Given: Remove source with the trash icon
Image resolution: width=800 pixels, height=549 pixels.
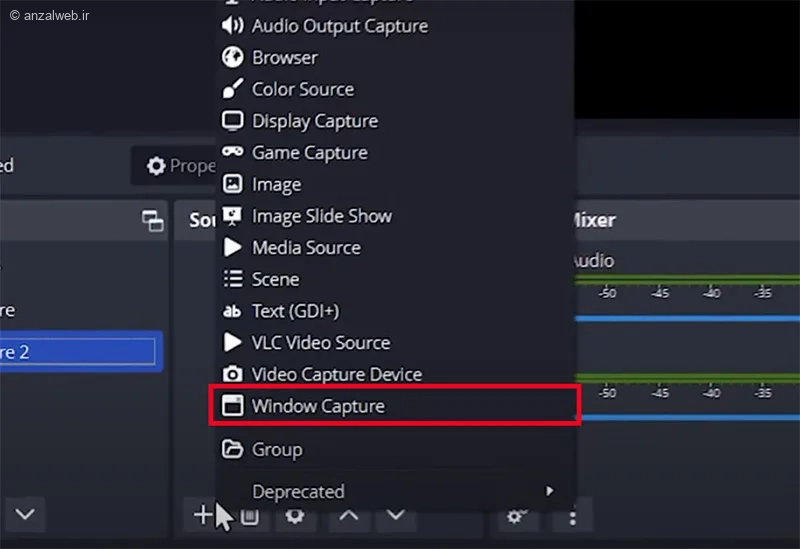Looking at the screenshot, I should click(x=250, y=516).
